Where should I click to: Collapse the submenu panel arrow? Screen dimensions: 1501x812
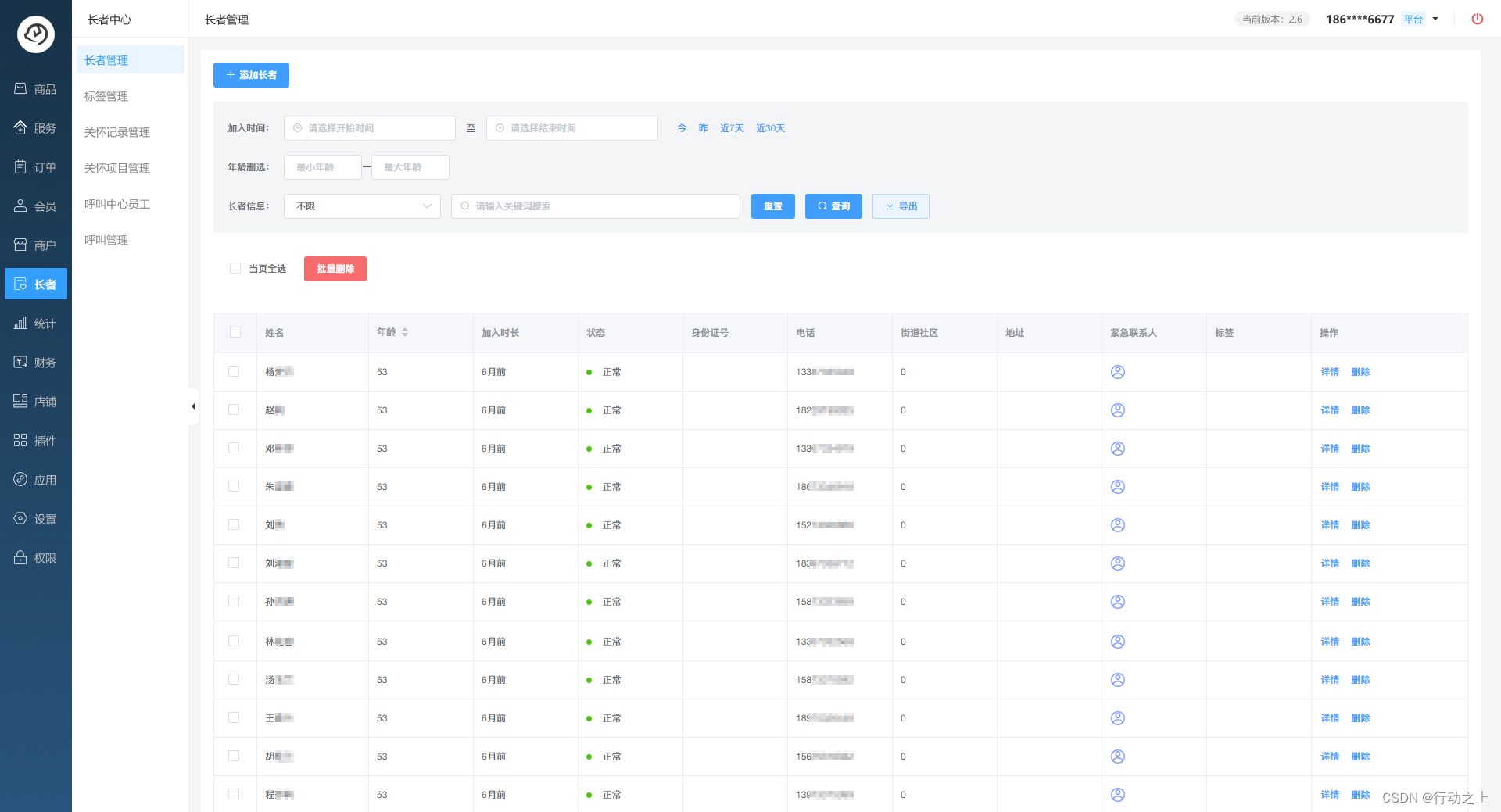click(x=193, y=406)
